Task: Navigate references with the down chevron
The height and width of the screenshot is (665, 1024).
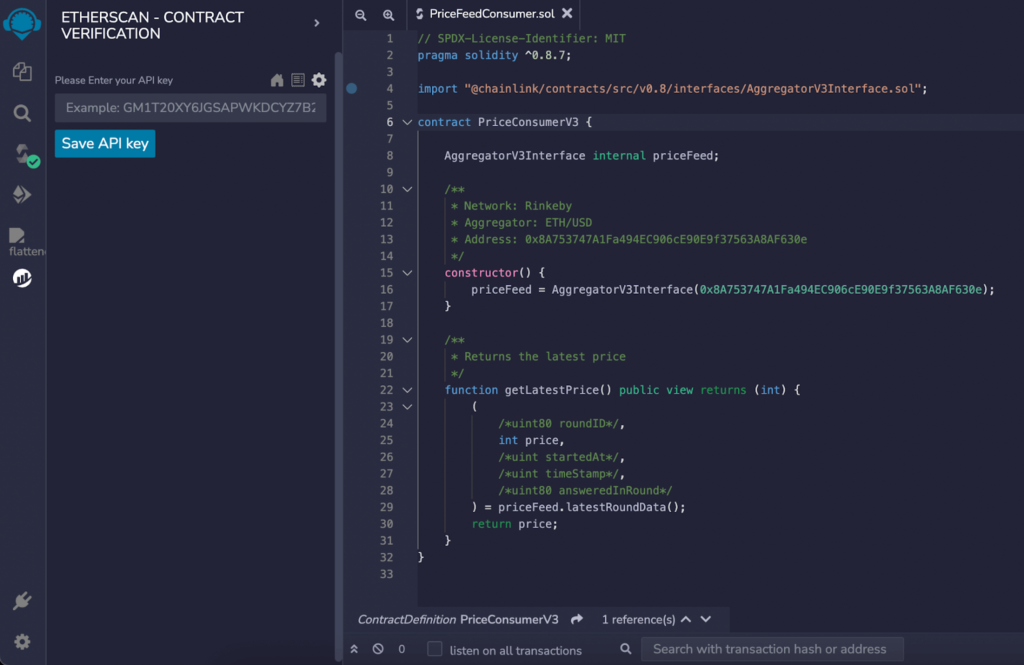Action: 704,619
